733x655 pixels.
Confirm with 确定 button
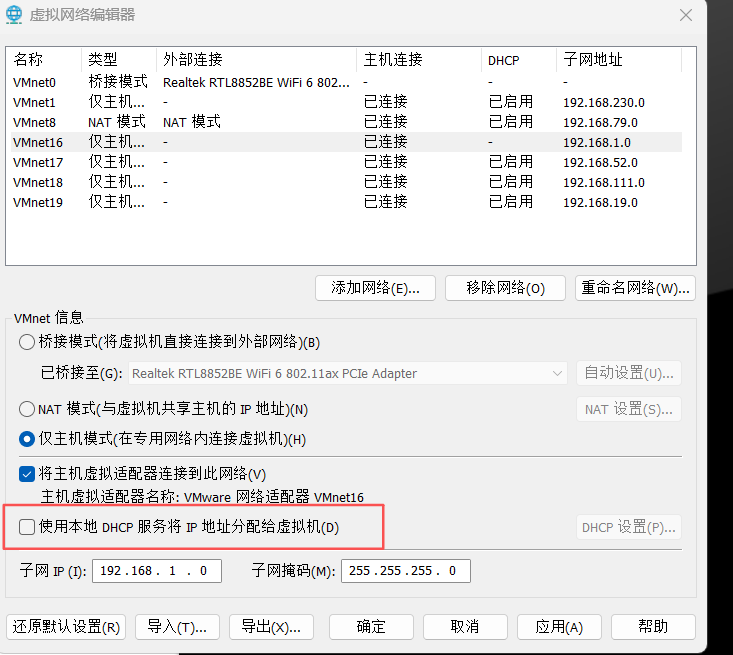click(x=371, y=627)
